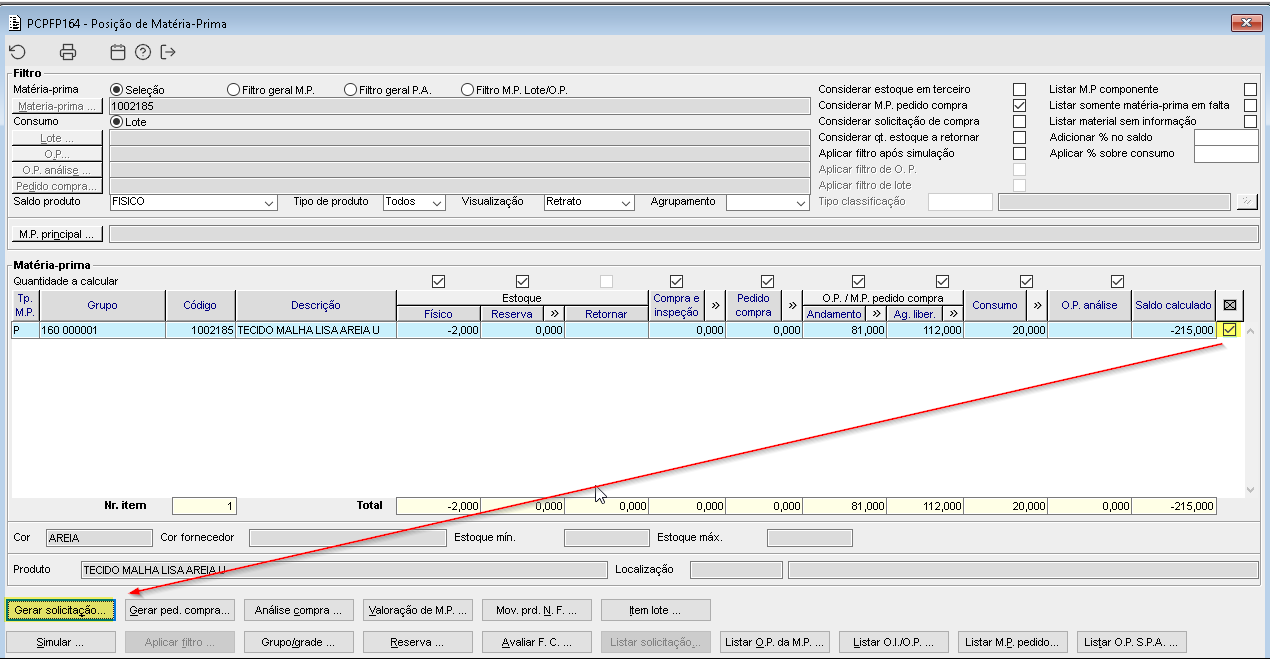Select Filtro M.P. Lote/O.P. radio button

click(467, 89)
